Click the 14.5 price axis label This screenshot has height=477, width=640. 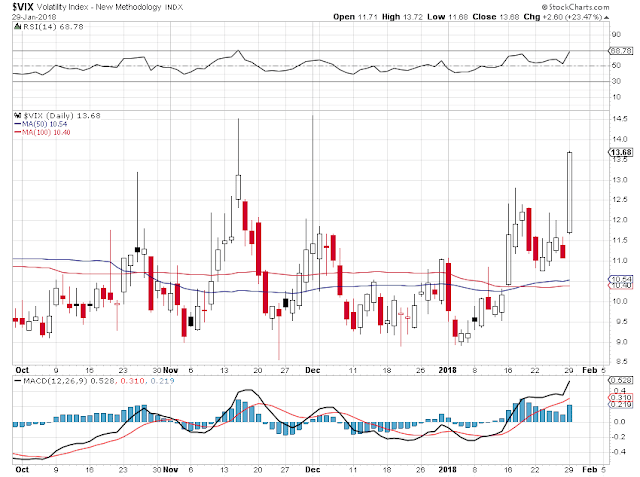point(620,119)
